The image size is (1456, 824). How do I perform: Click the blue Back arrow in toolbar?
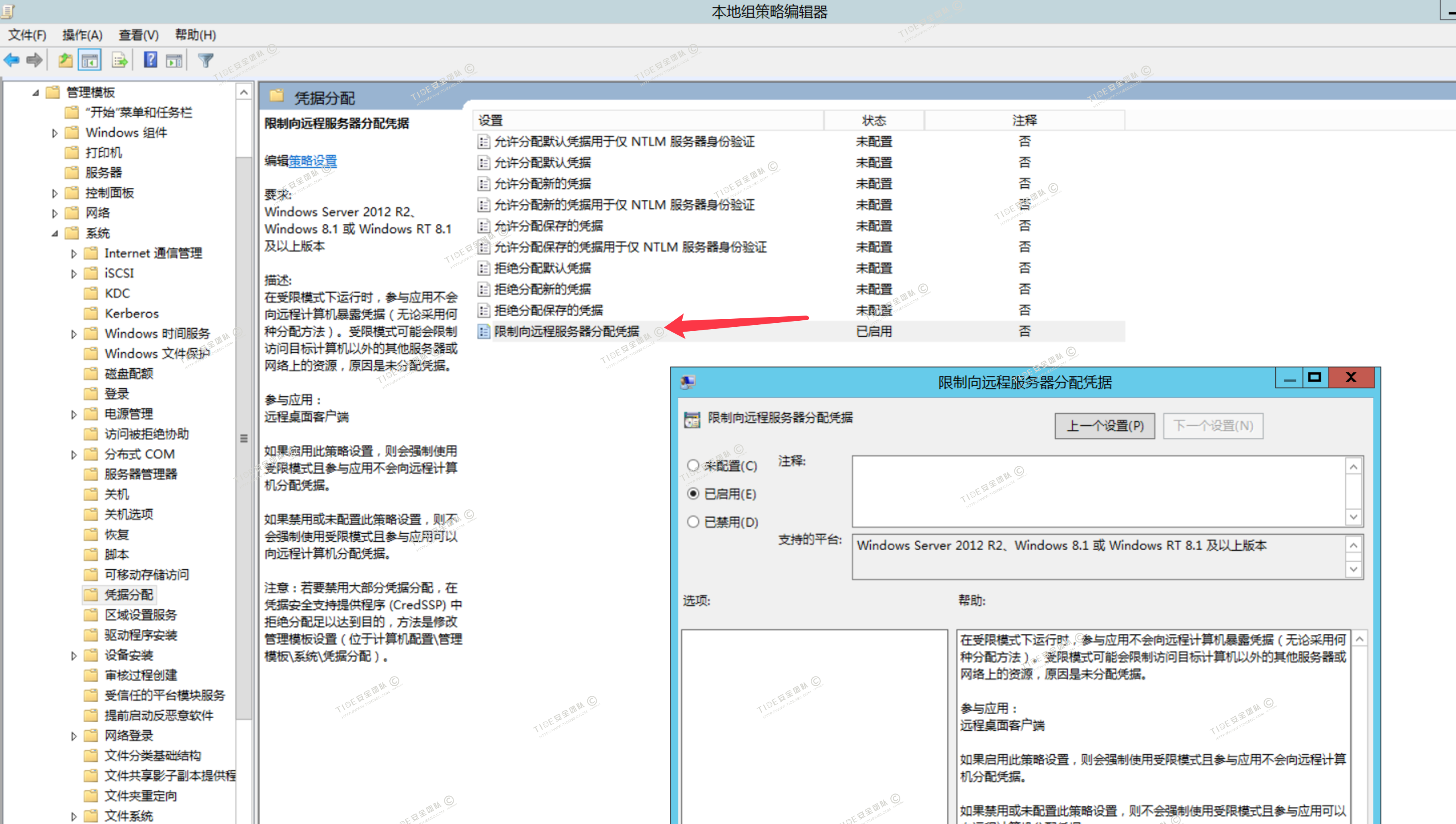coord(11,60)
